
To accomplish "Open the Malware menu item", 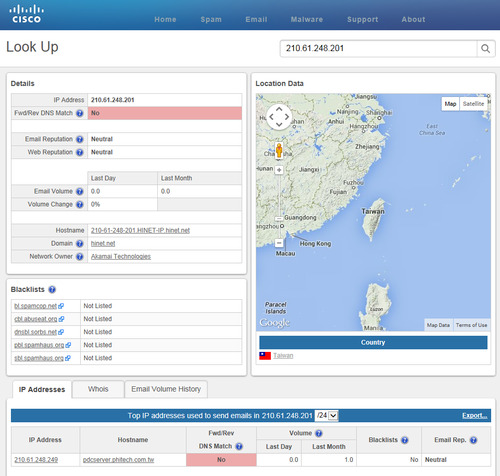I will (x=307, y=19).
